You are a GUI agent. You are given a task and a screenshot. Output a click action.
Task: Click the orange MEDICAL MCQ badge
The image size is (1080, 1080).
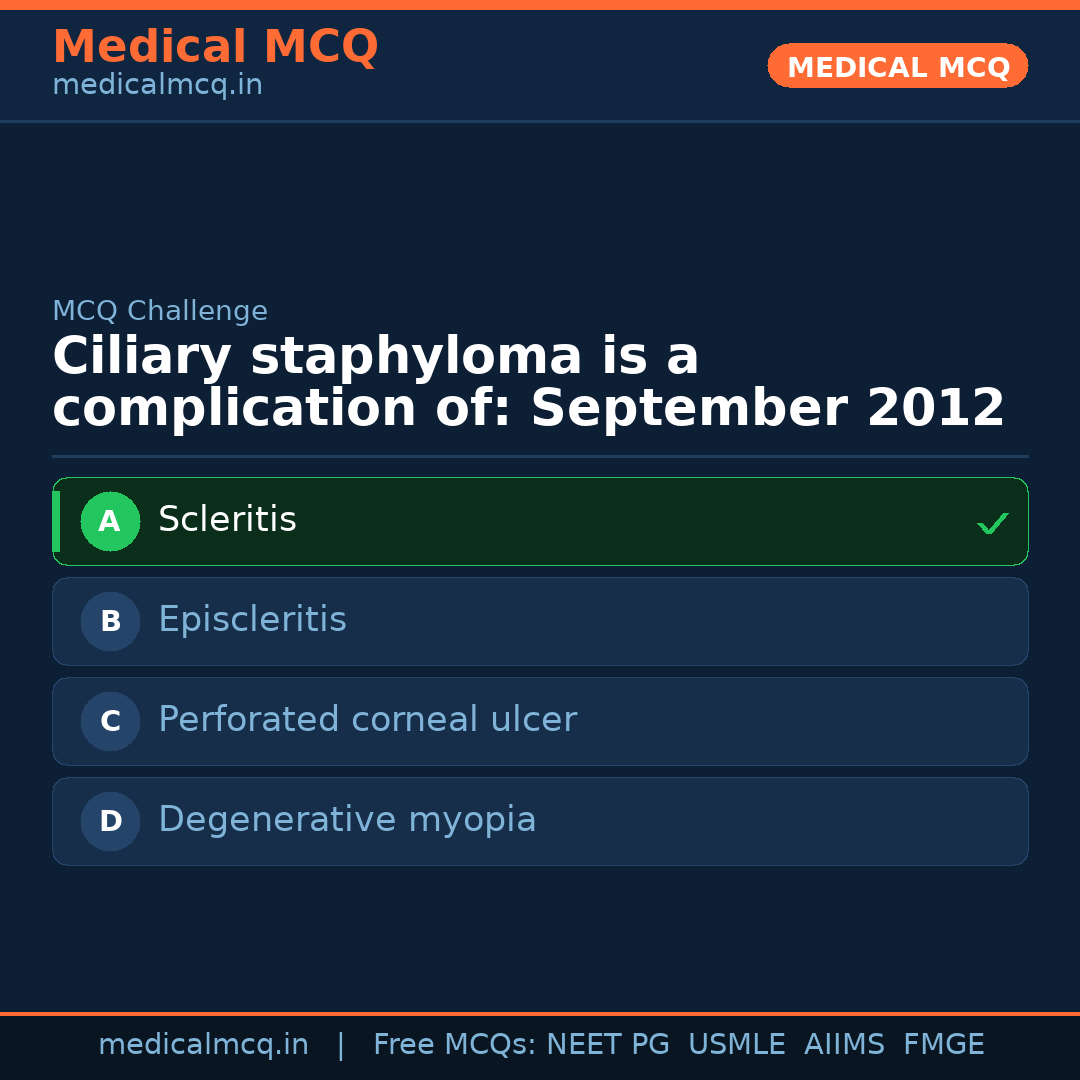coord(897,66)
